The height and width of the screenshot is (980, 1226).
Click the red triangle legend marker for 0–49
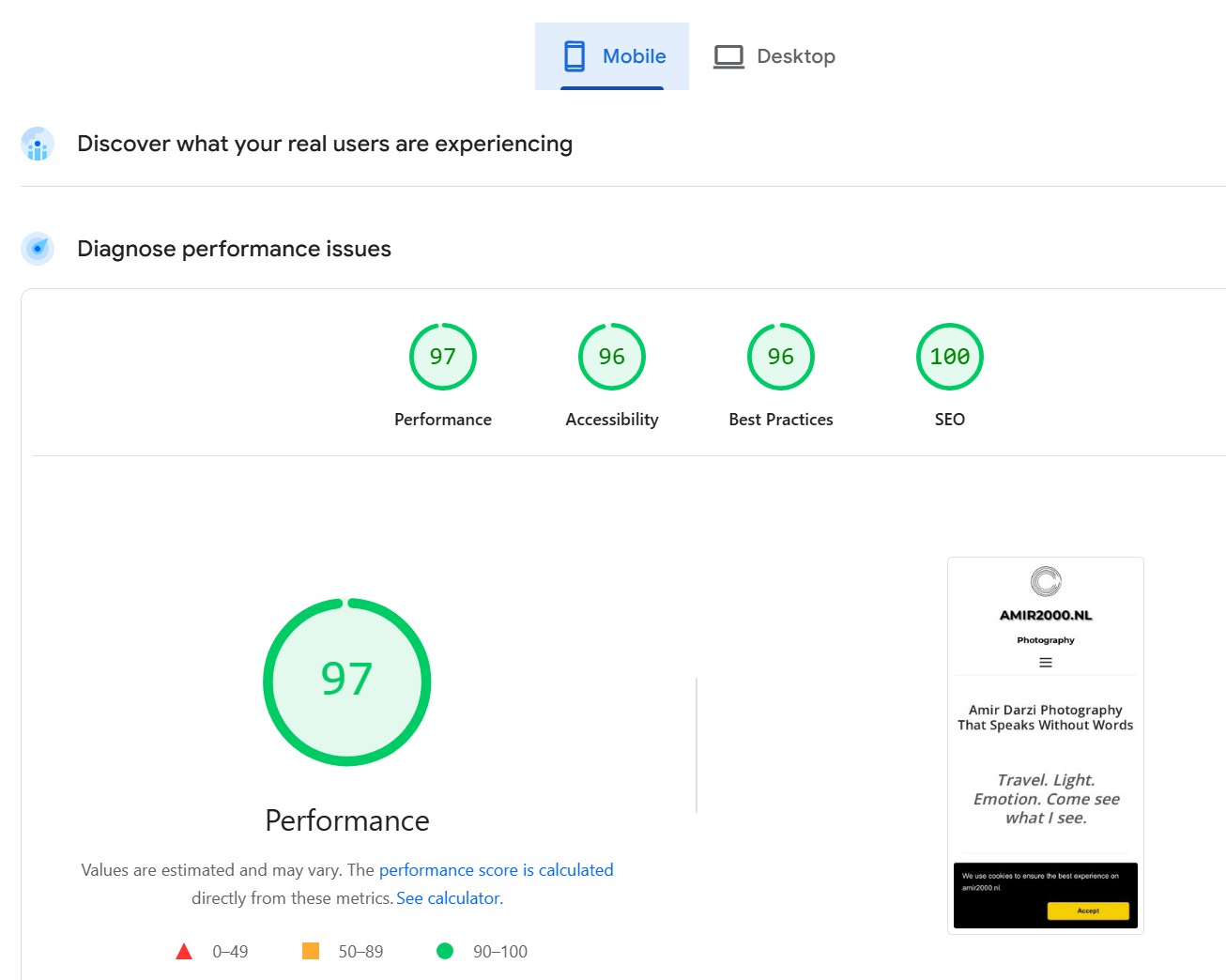[183, 951]
